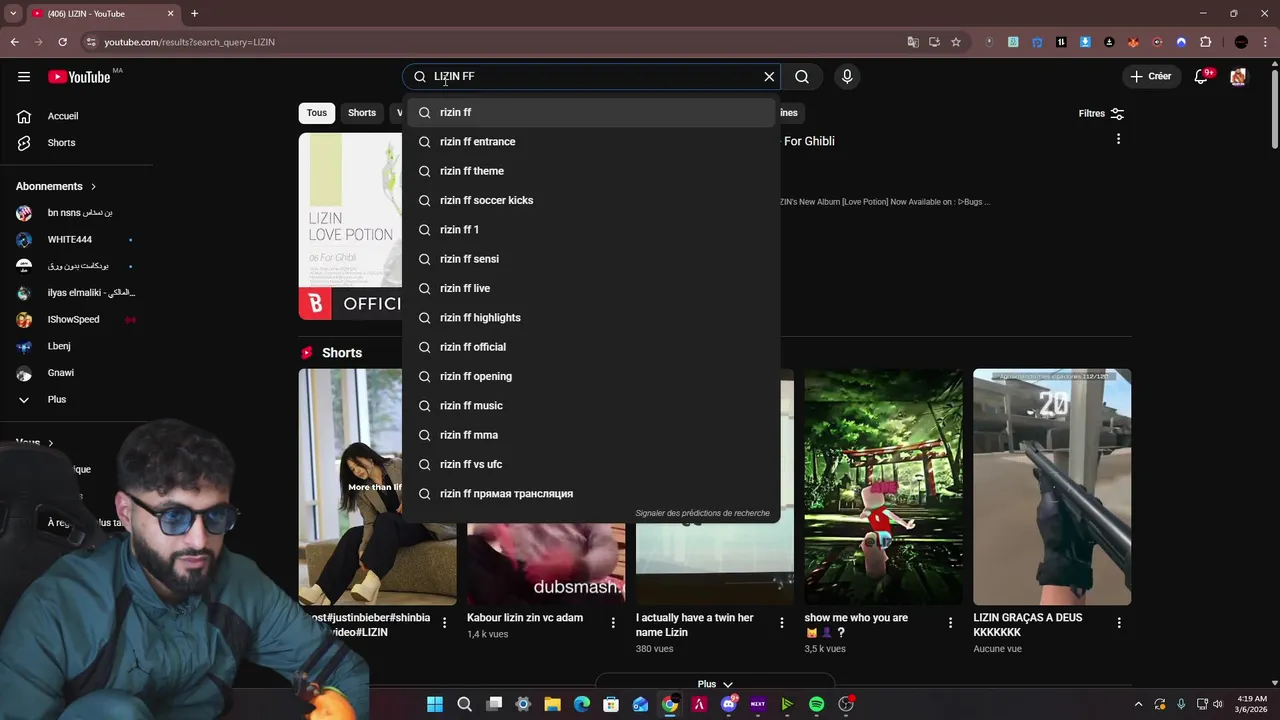Expand the Abonnements section
This screenshot has height=720, width=1280.
56,186
